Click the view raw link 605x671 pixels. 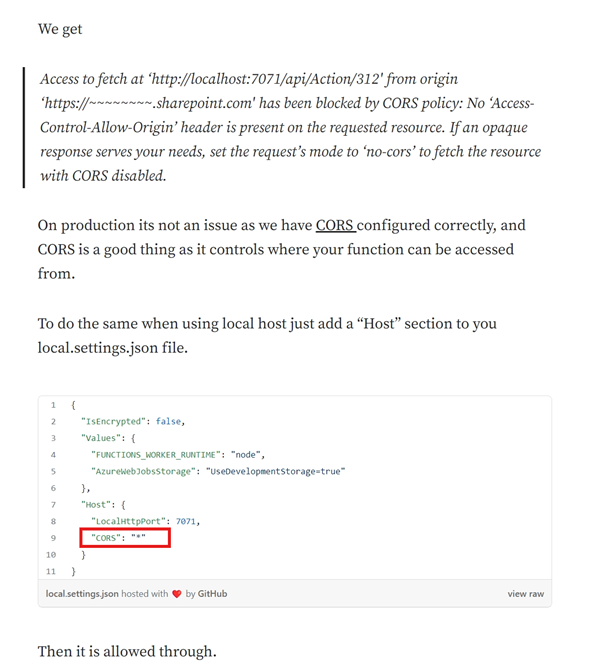(x=525, y=594)
